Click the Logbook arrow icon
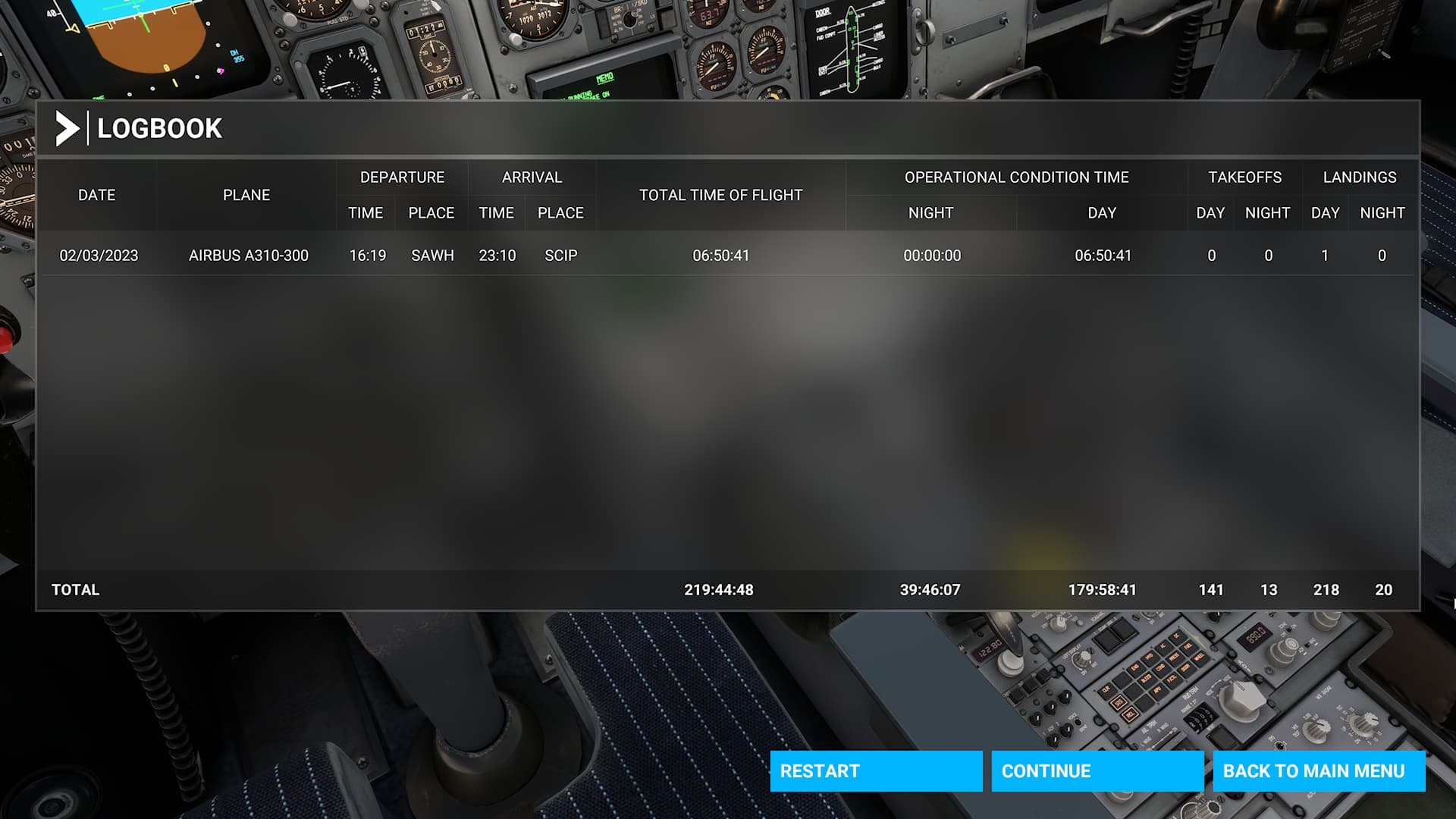1456x819 pixels. tap(67, 129)
